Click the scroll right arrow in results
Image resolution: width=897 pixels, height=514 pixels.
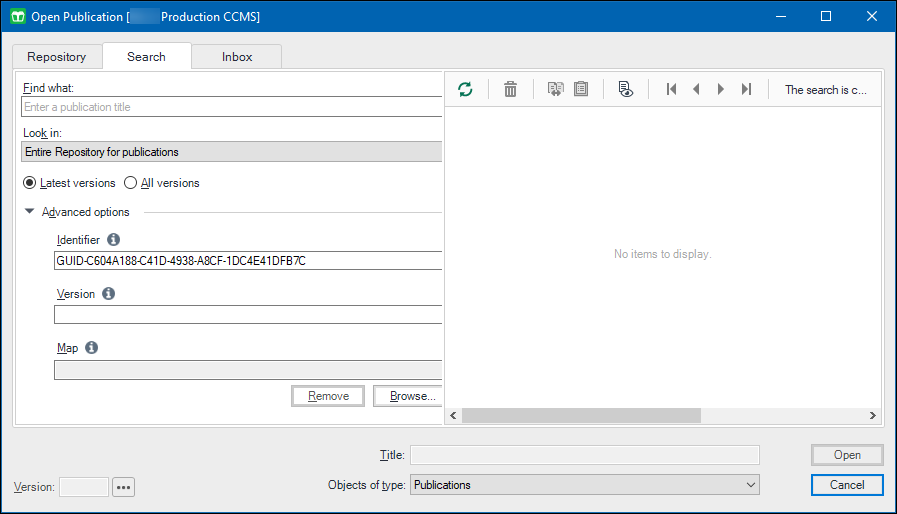click(x=872, y=416)
